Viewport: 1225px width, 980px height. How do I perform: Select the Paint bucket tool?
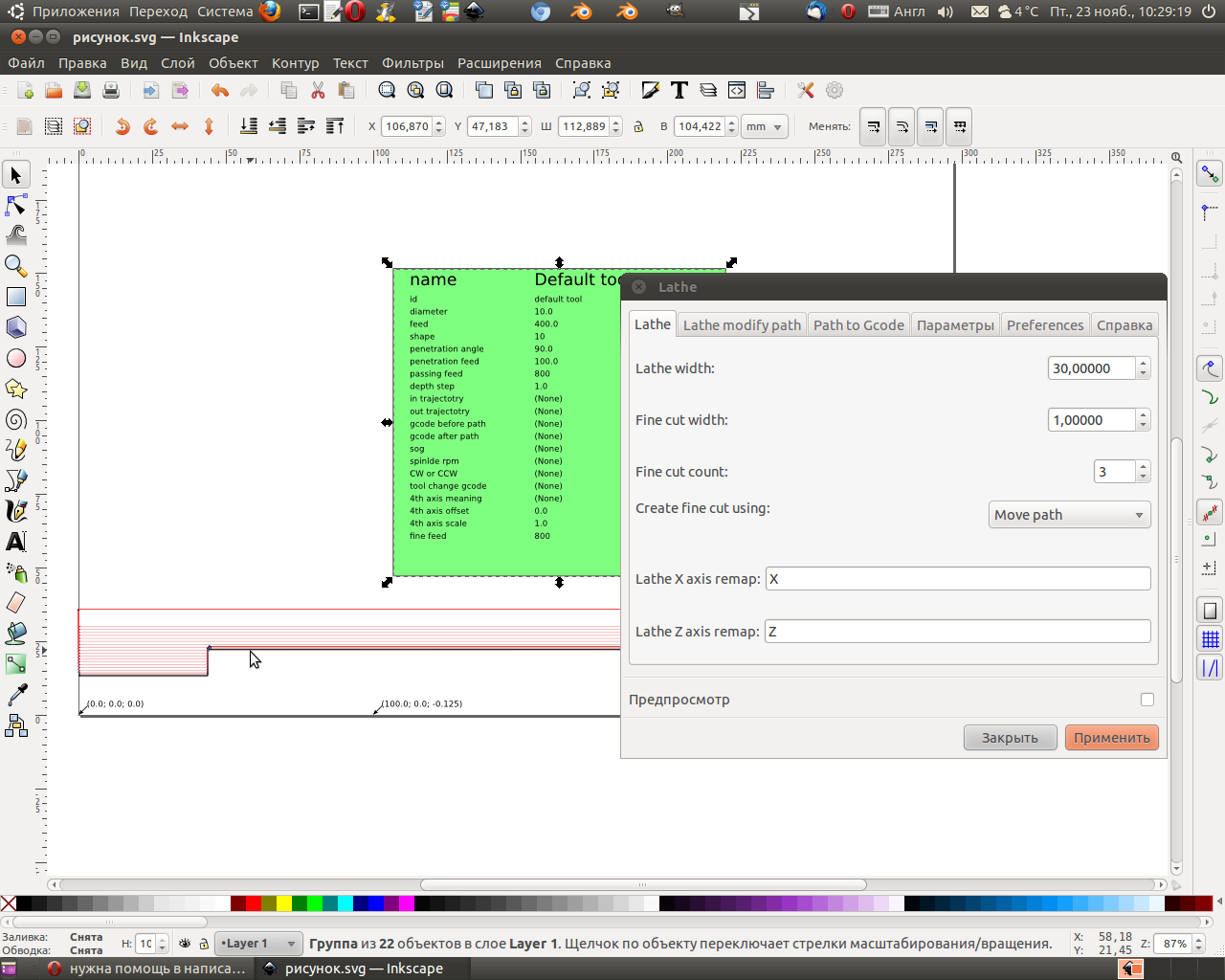tap(16, 634)
